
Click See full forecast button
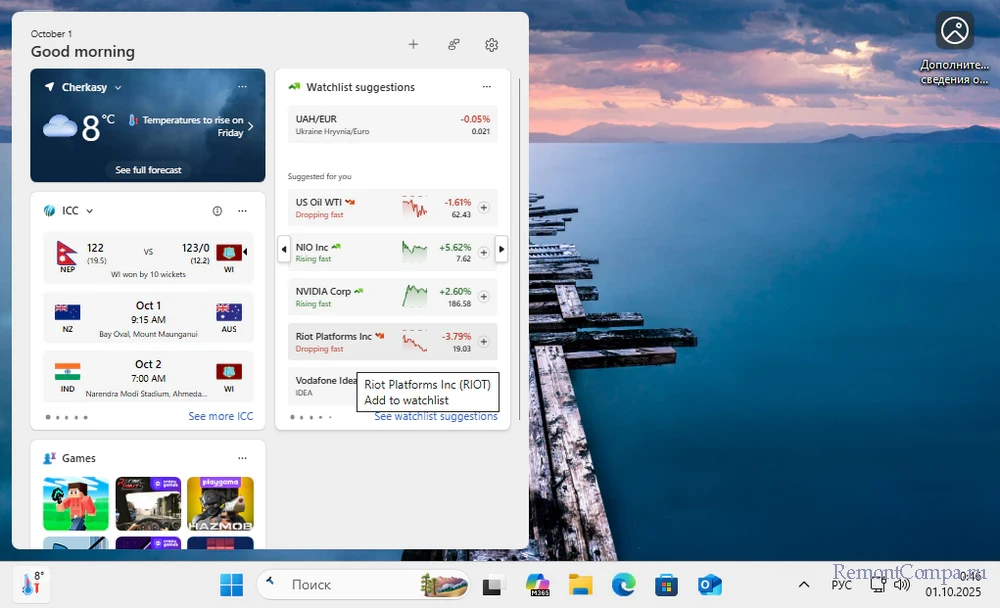coord(148,170)
